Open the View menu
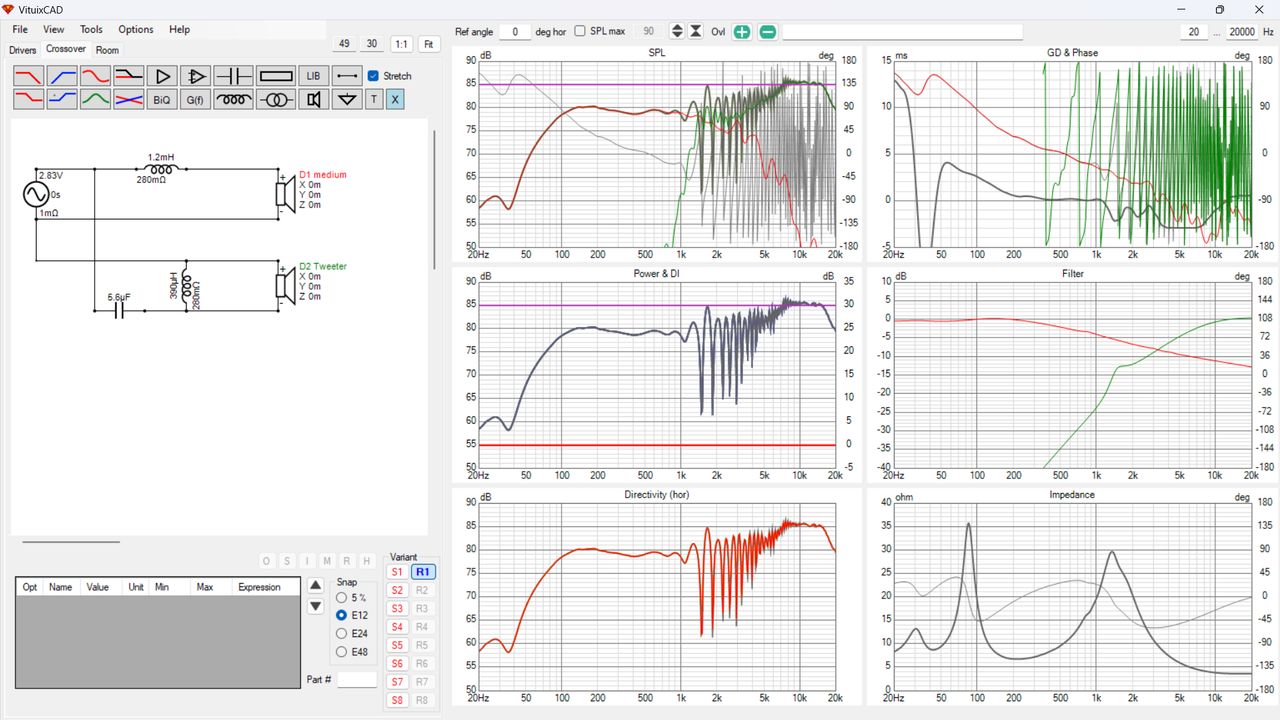This screenshot has height=720, width=1280. tap(54, 30)
